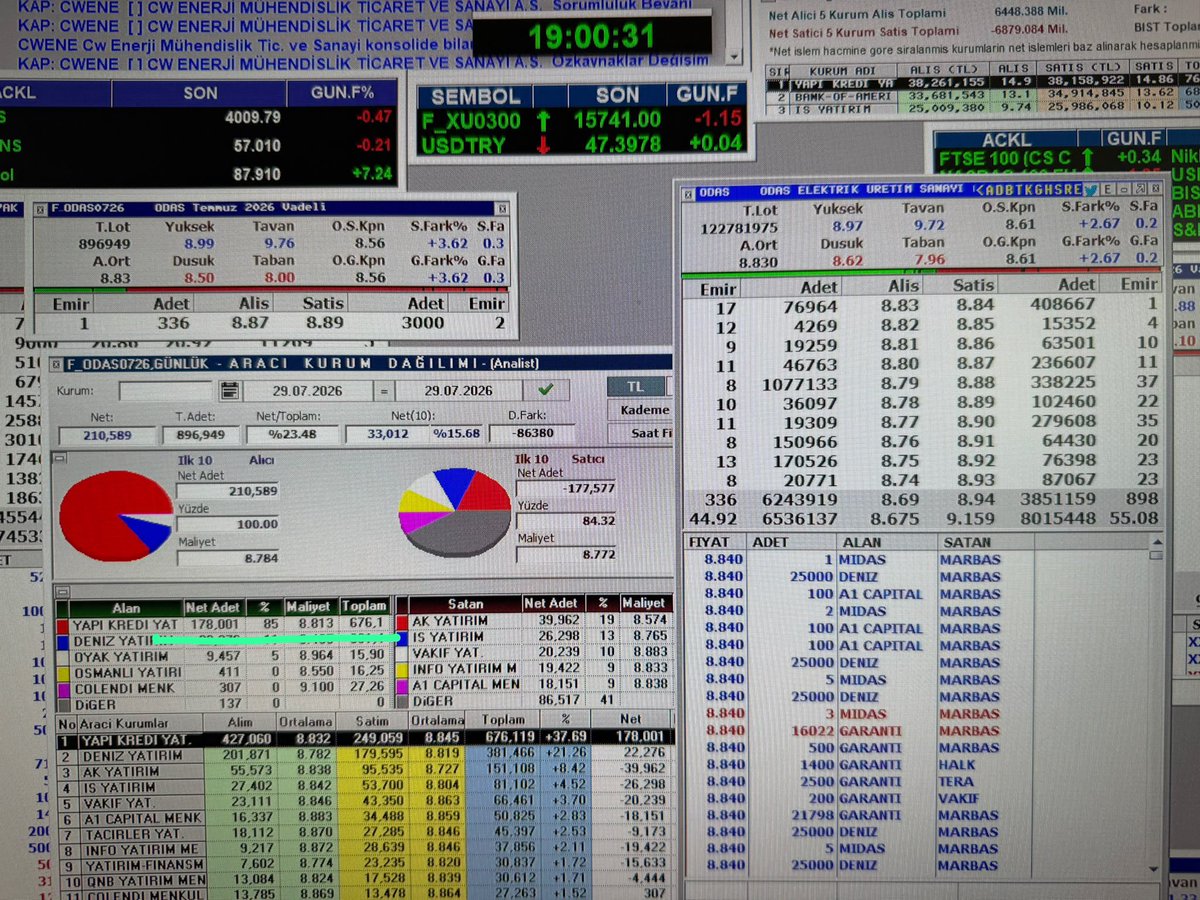
Task: Click the equals sign between the dates
Action: pyautogui.click(x=384, y=391)
